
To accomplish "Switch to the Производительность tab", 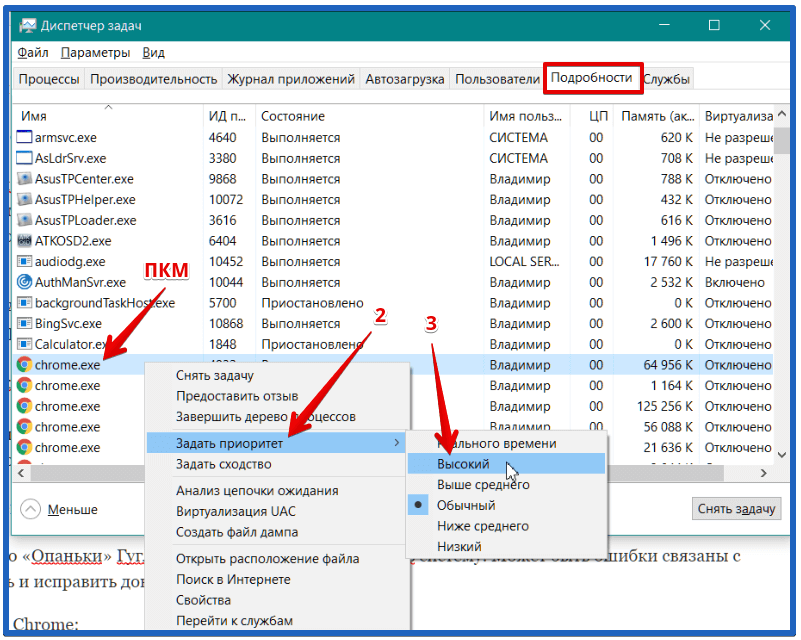I will click(x=153, y=79).
